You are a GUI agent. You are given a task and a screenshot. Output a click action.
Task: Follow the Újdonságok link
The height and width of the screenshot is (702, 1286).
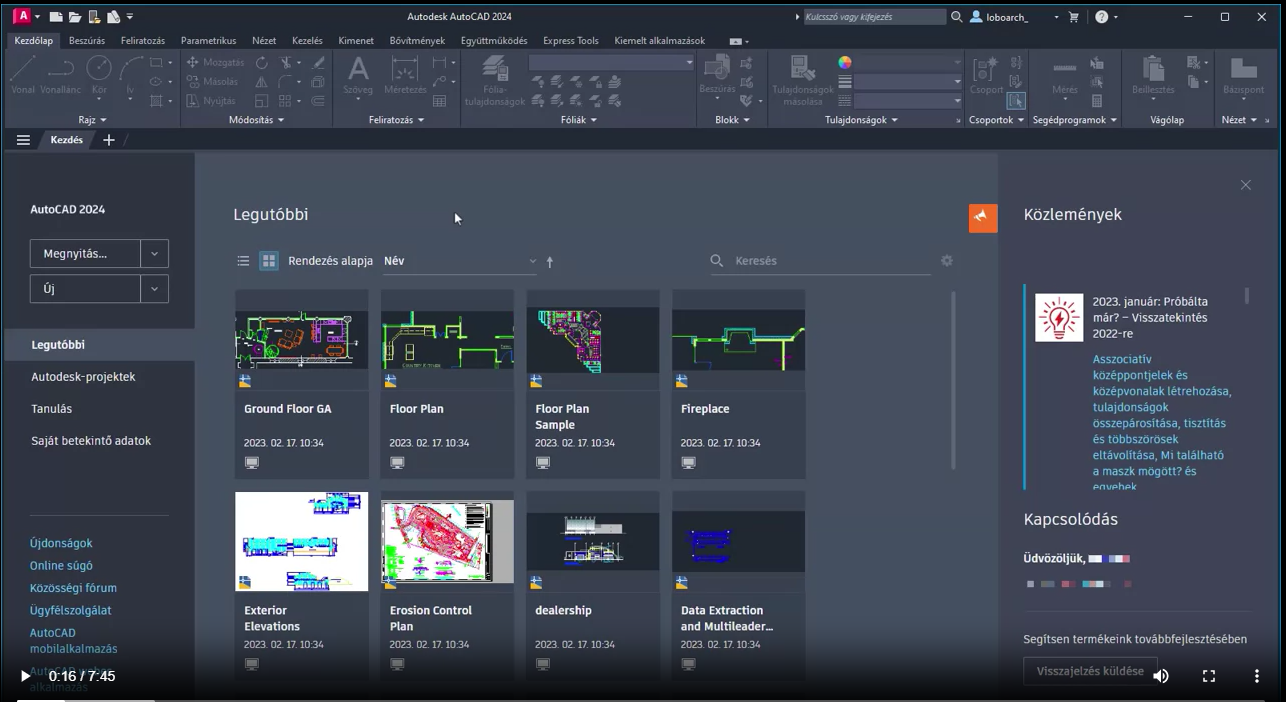point(61,543)
